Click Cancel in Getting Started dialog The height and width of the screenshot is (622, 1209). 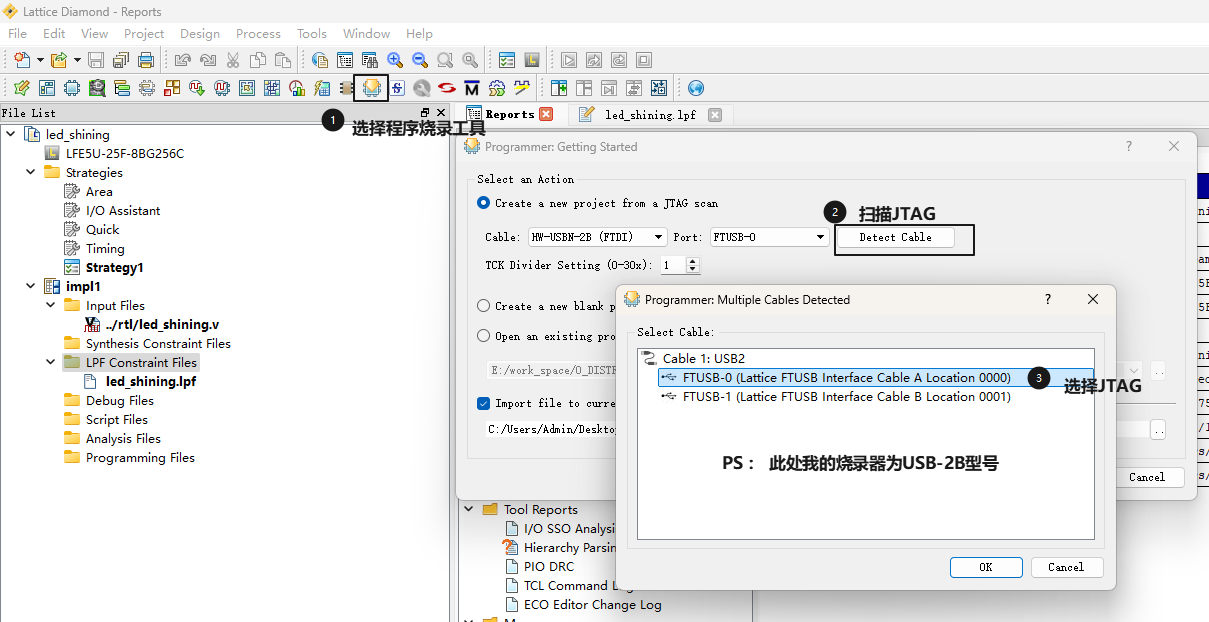tap(1147, 477)
